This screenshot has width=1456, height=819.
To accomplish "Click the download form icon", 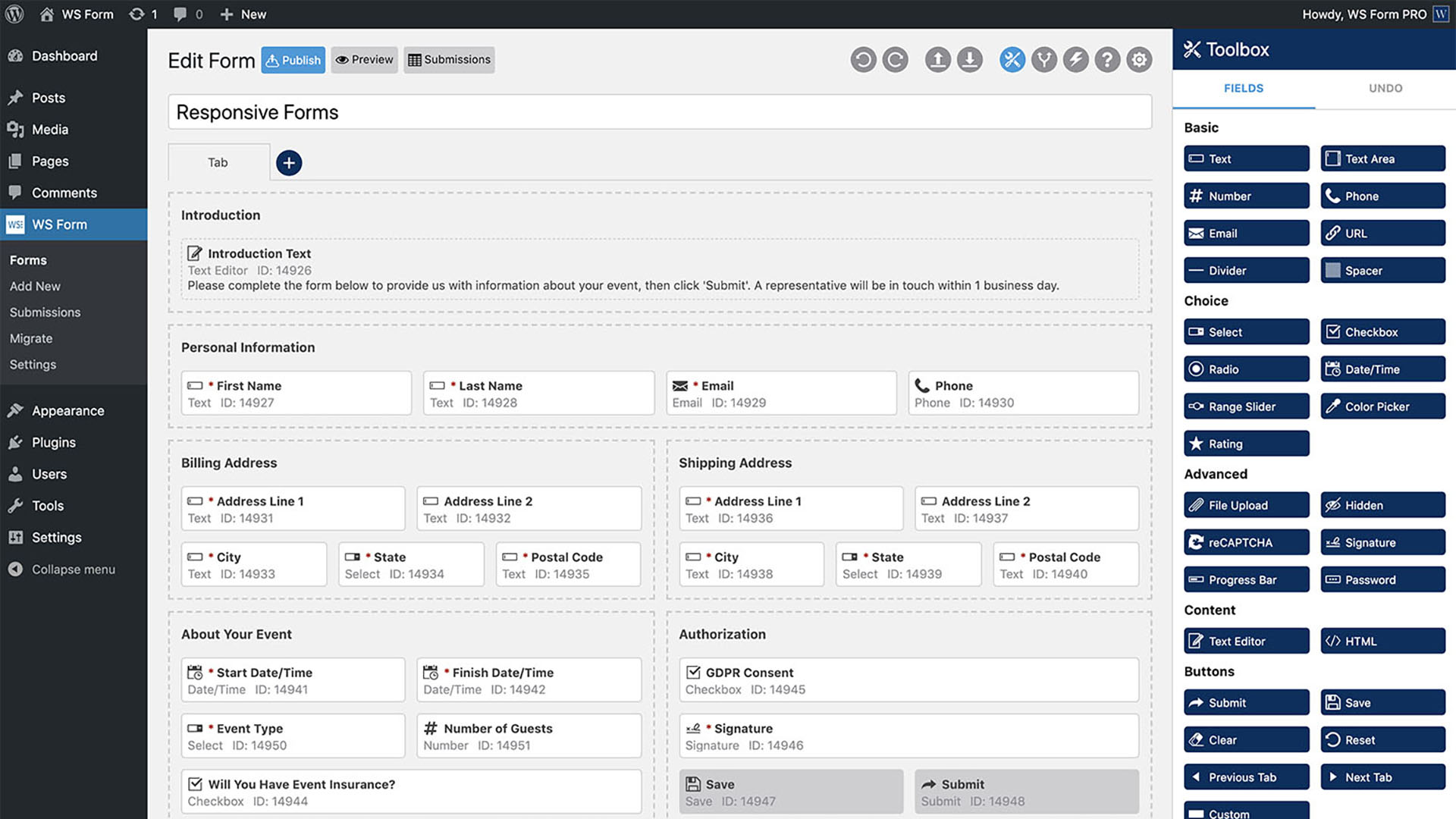I will tap(969, 60).
